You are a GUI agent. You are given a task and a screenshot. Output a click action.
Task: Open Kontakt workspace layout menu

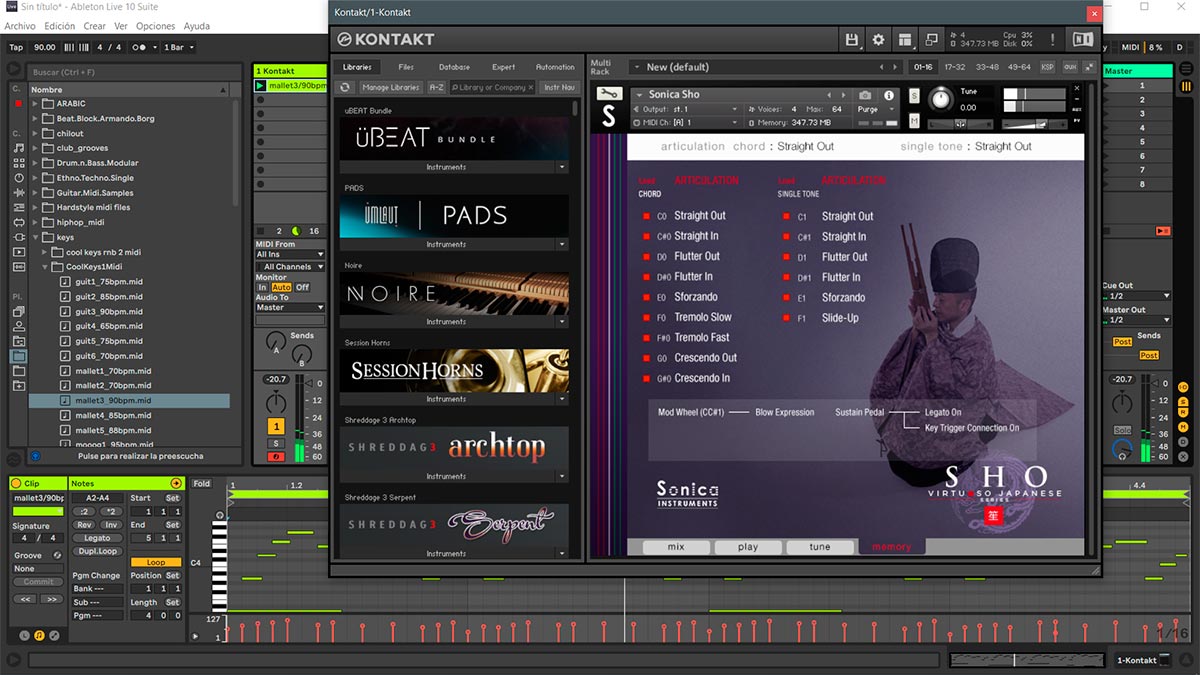tap(905, 40)
